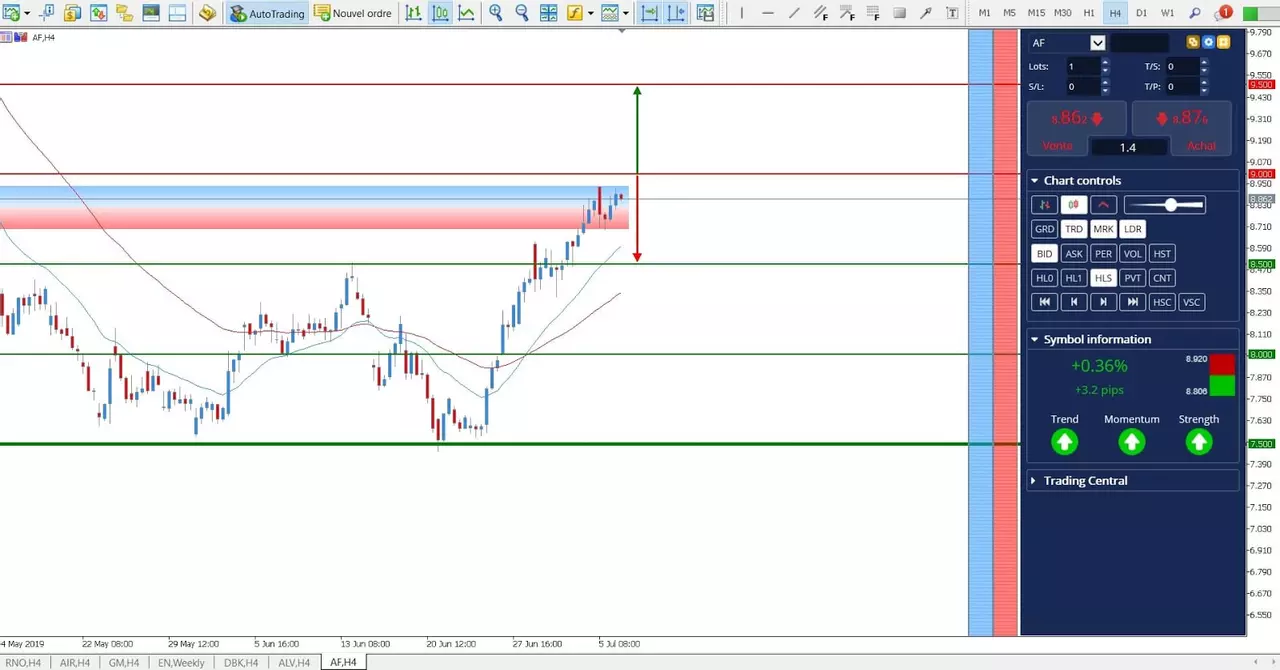Switch chart to line chart mode

point(466,13)
